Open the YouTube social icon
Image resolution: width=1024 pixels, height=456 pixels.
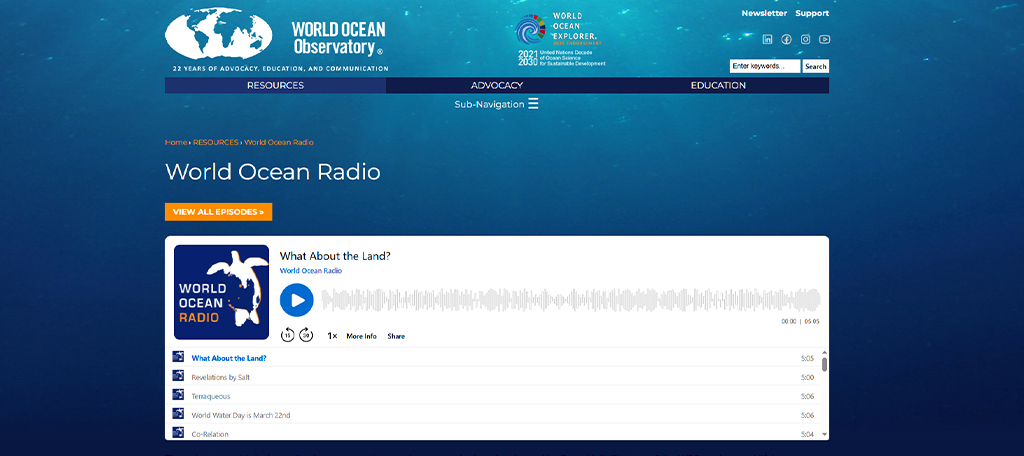(825, 39)
